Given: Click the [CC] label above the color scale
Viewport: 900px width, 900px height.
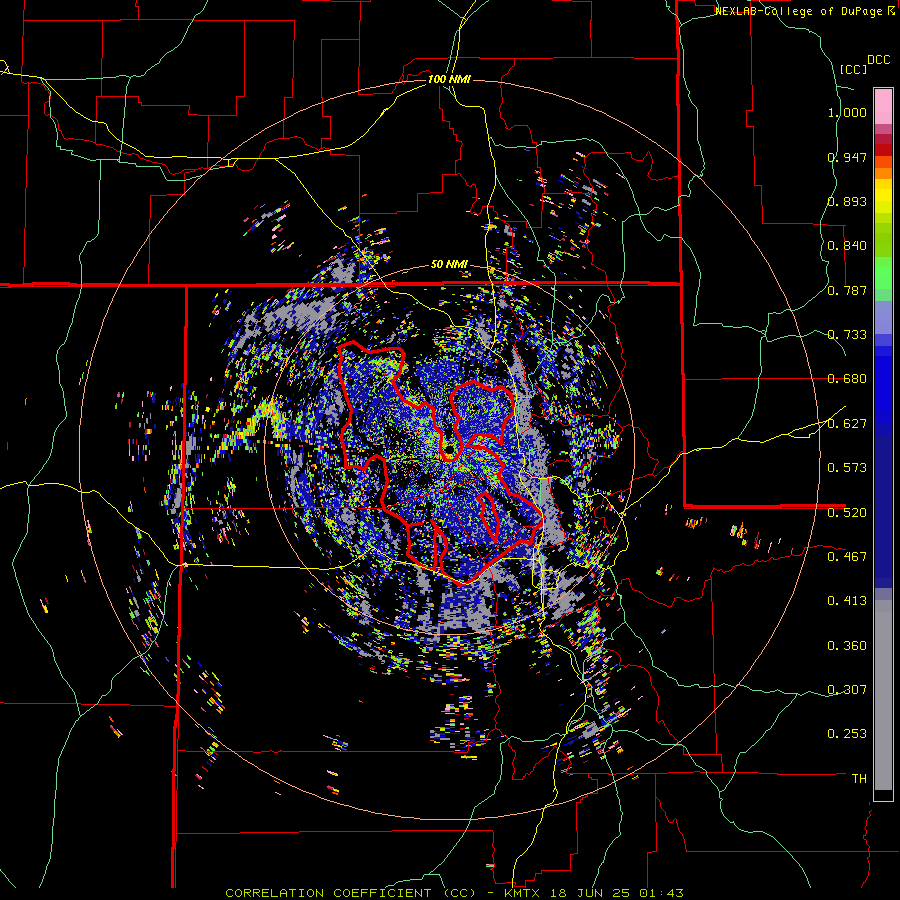Looking at the screenshot, I should [853, 69].
